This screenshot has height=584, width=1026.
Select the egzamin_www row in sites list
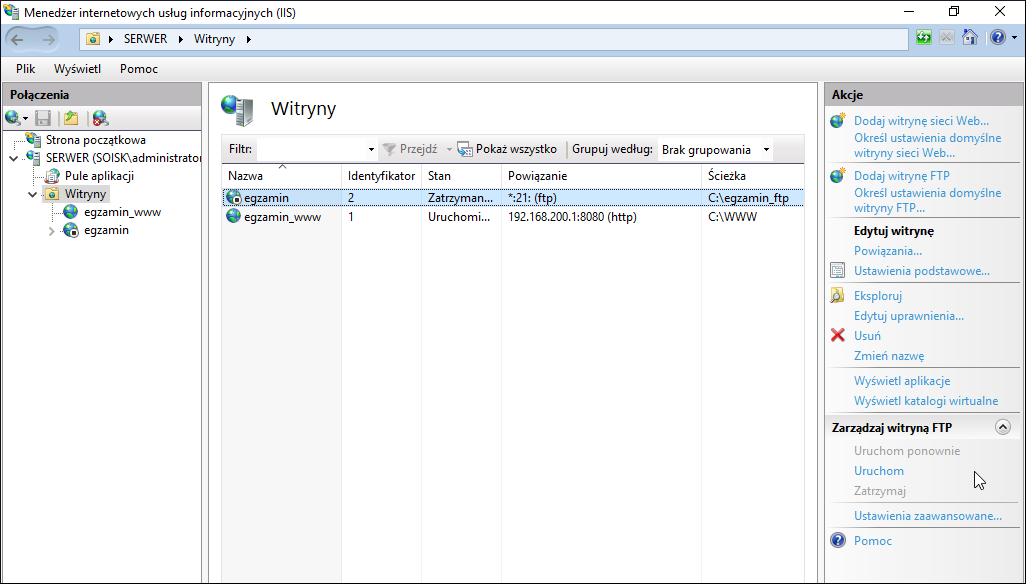coord(513,216)
